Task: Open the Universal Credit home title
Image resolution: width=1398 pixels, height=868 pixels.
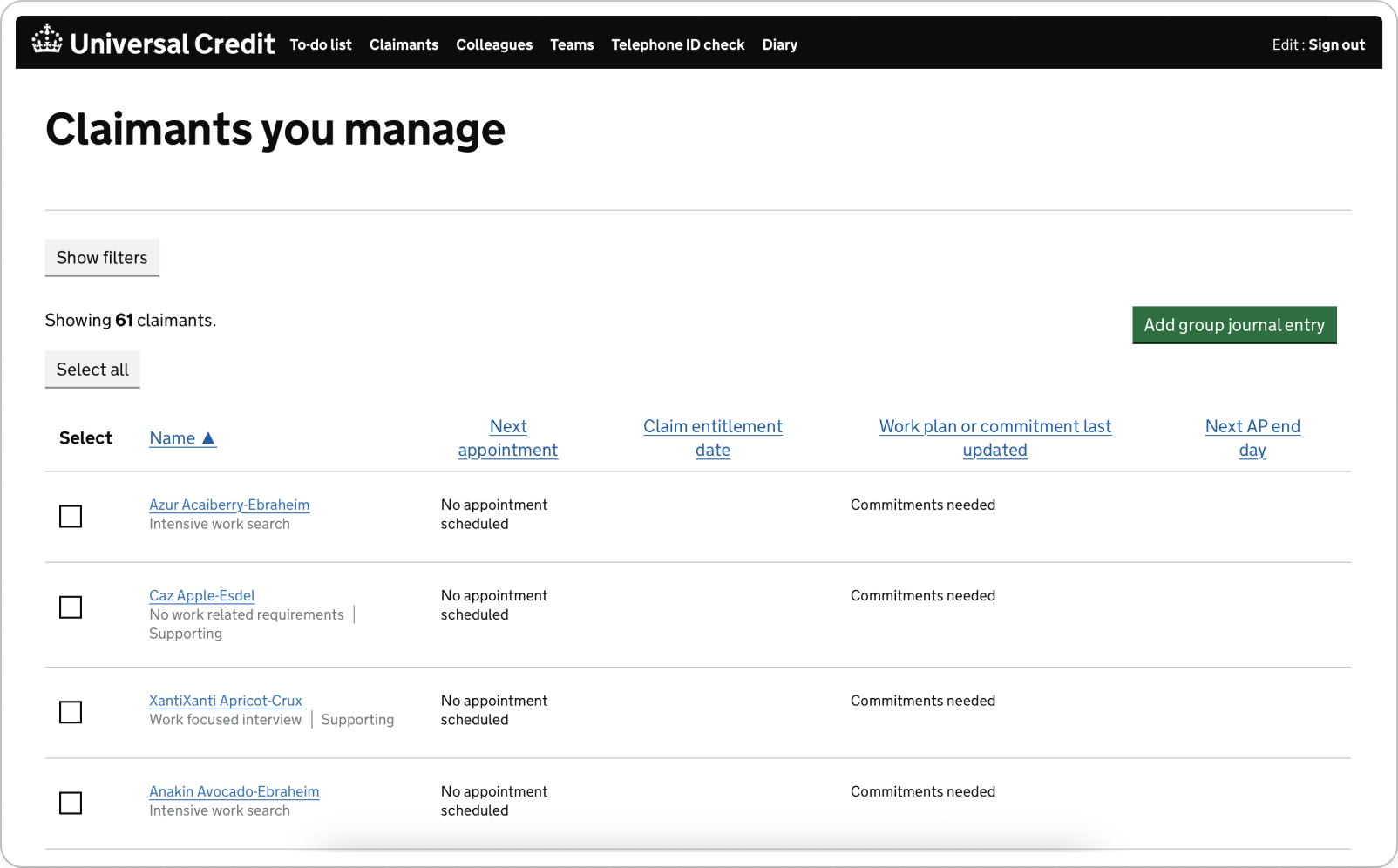Action: (x=172, y=44)
